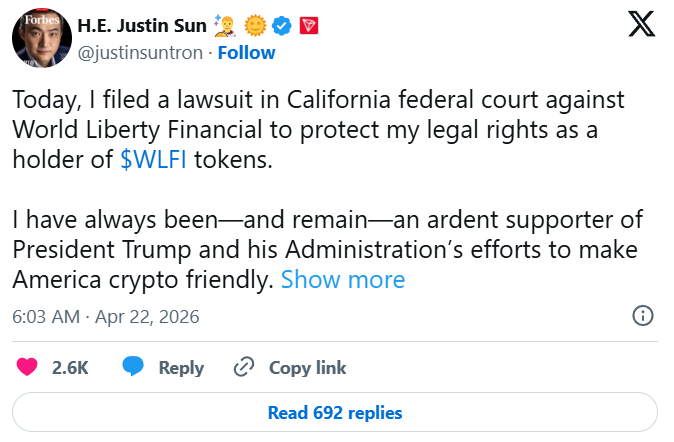Click the X logo

(641, 26)
